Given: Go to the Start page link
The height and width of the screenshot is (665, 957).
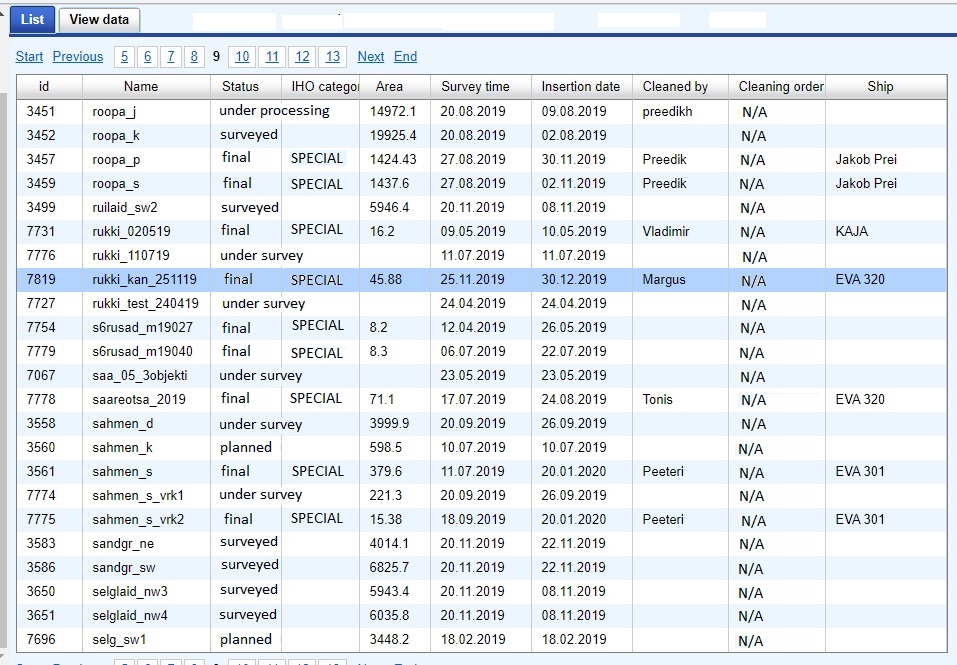Looking at the screenshot, I should point(29,57).
